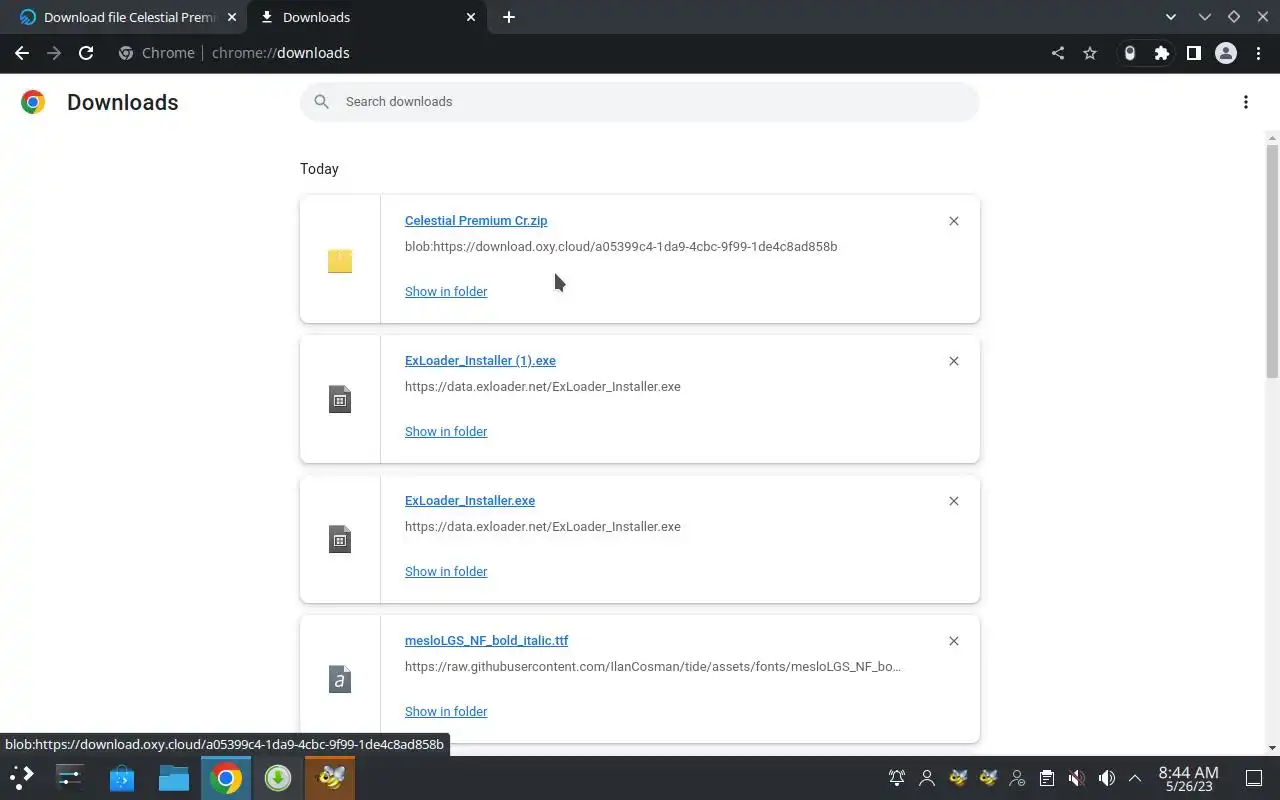1280x800 pixels.
Task: Click the Celestial blob download URL text
Action: pyautogui.click(x=621, y=247)
